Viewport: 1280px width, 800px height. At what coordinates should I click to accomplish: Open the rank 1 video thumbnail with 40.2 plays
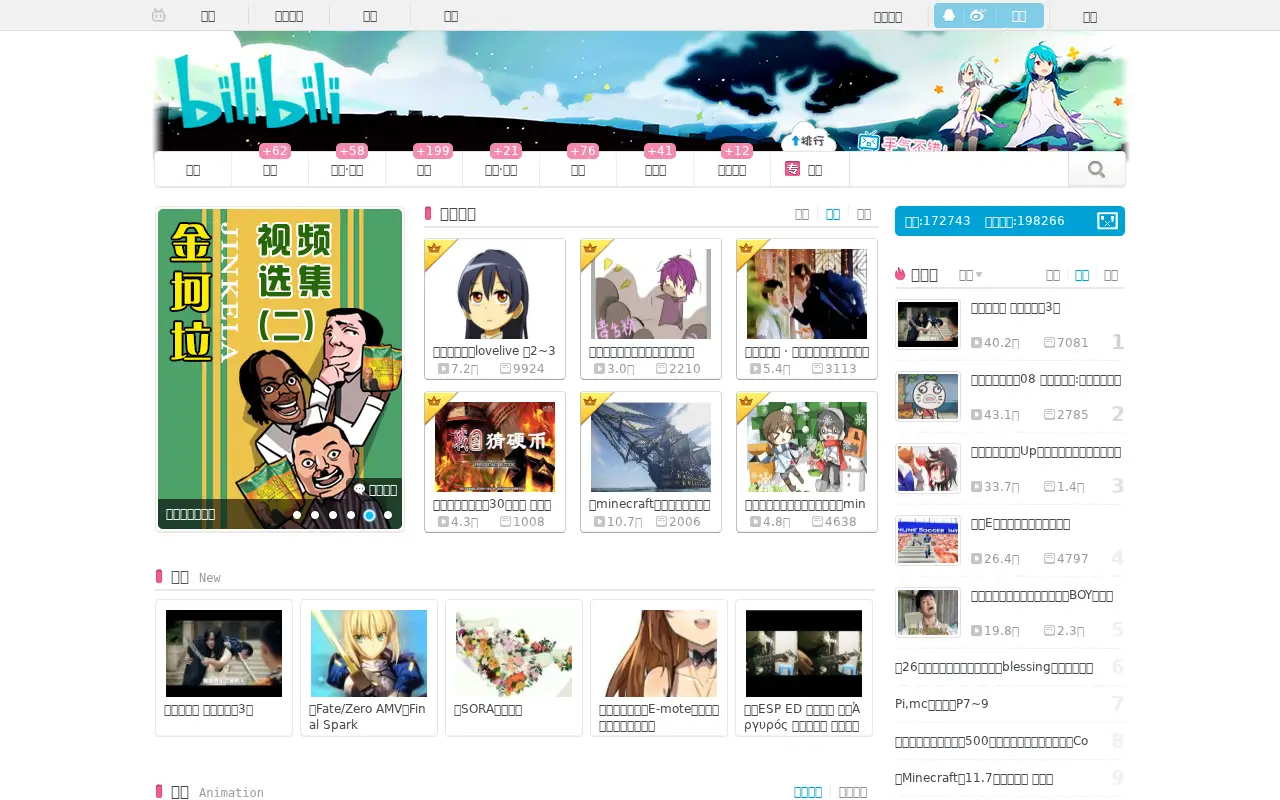928,324
